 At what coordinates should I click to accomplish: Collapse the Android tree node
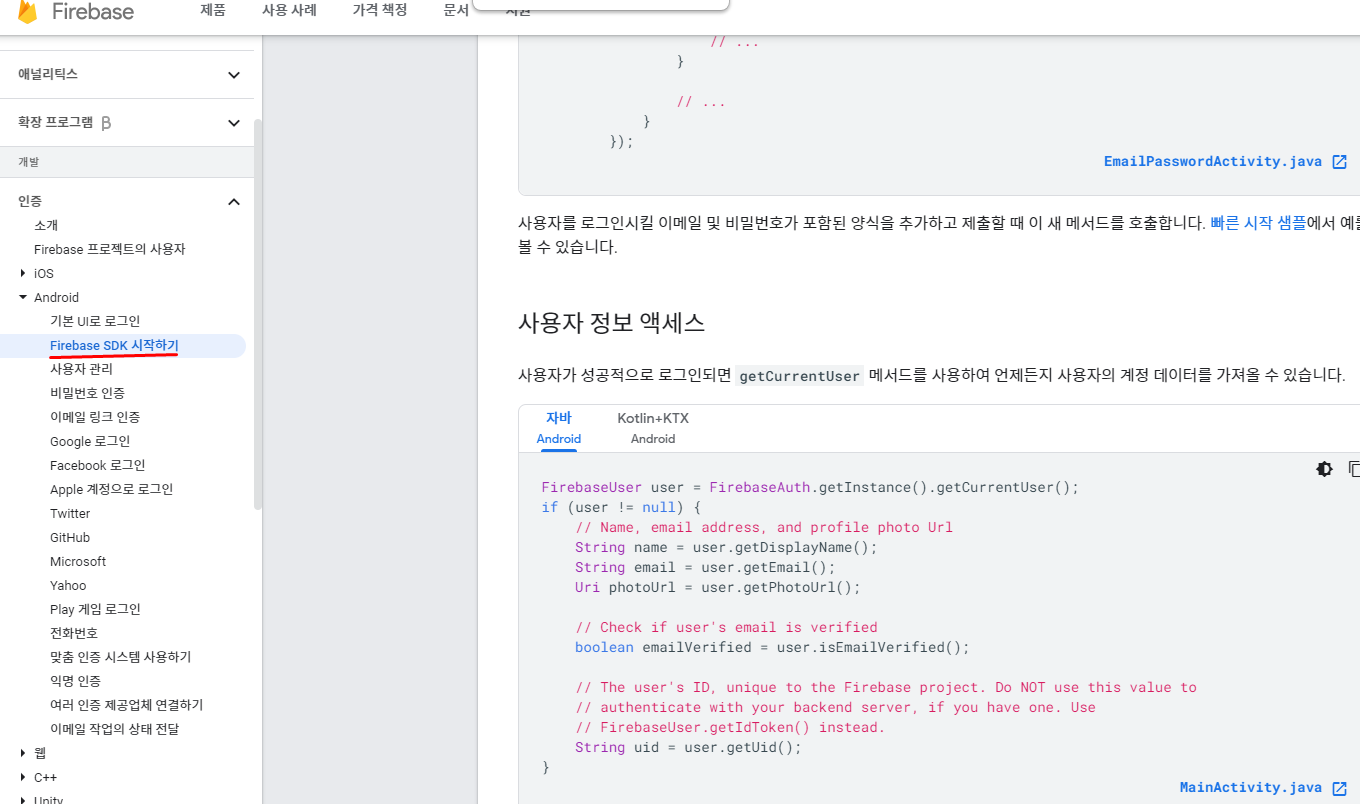click(x=23, y=298)
